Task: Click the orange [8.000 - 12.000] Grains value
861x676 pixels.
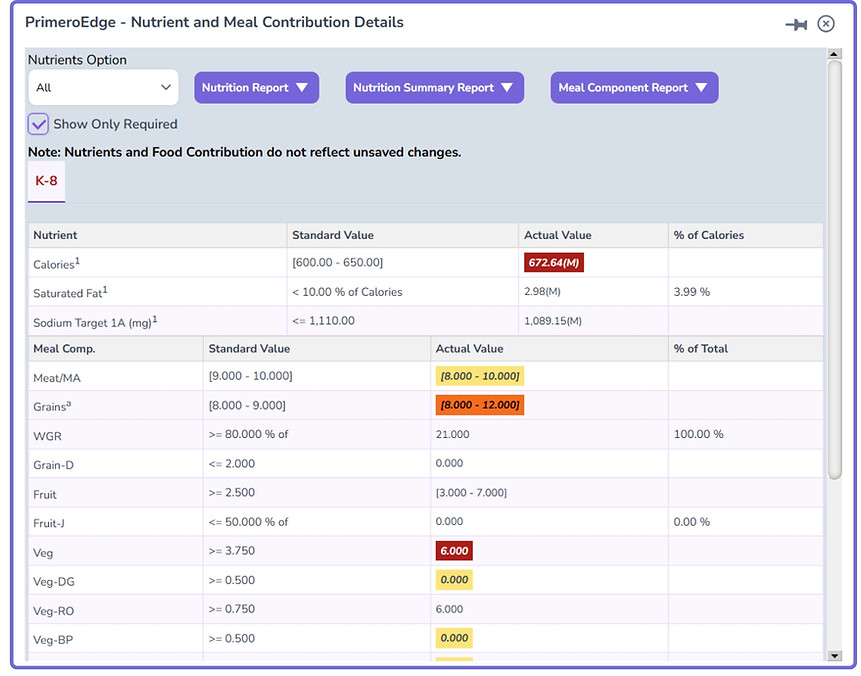Action: pyautogui.click(x=479, y=405)
